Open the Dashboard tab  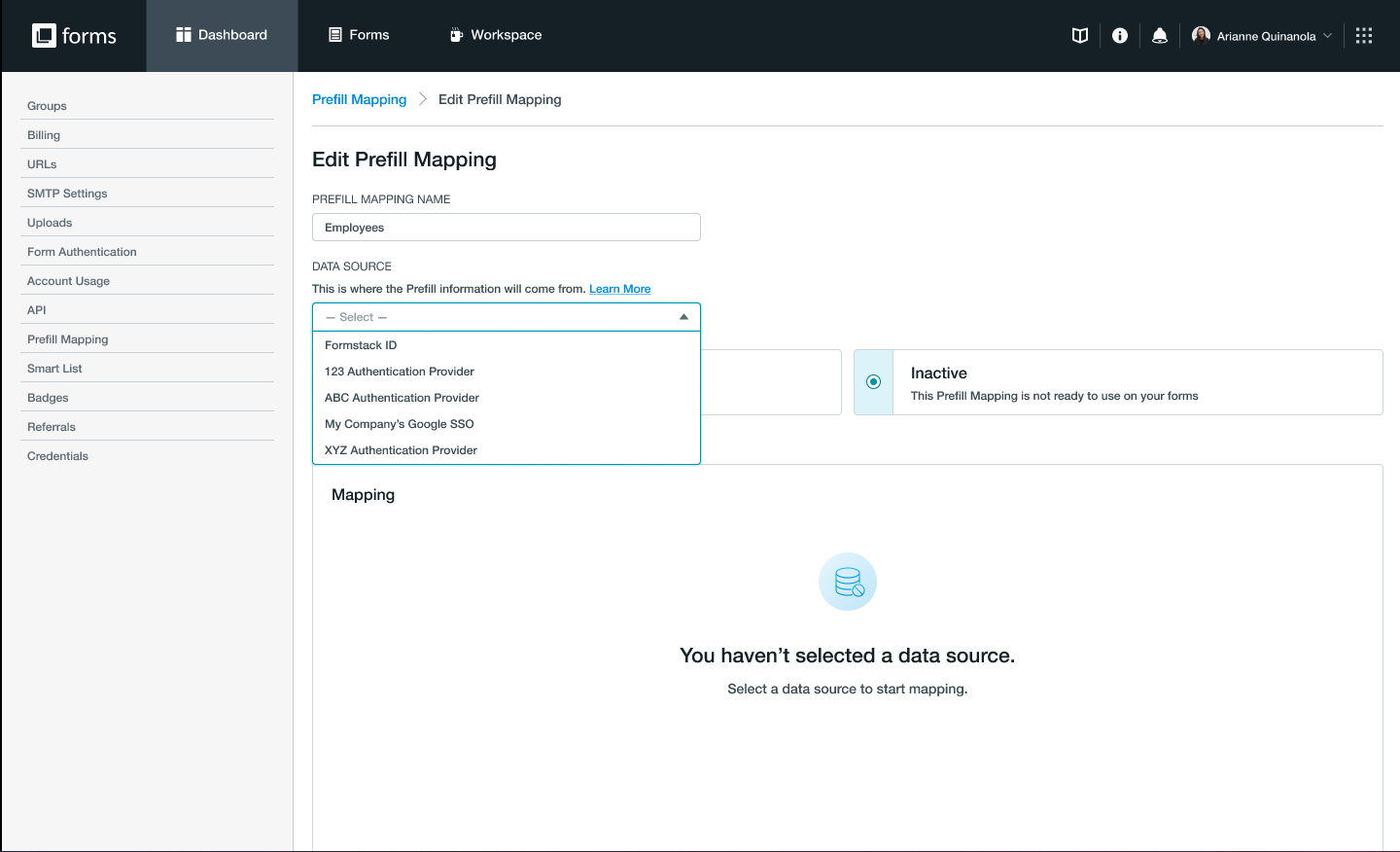222,35
